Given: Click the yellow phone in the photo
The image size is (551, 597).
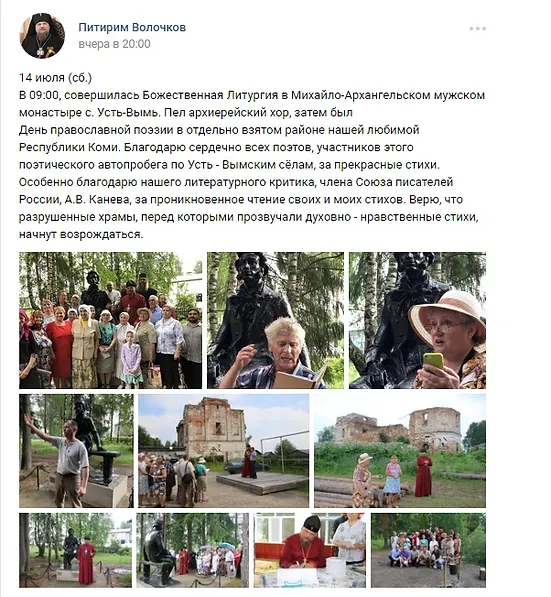Looking at the screenshot, I should pos(434,362).
